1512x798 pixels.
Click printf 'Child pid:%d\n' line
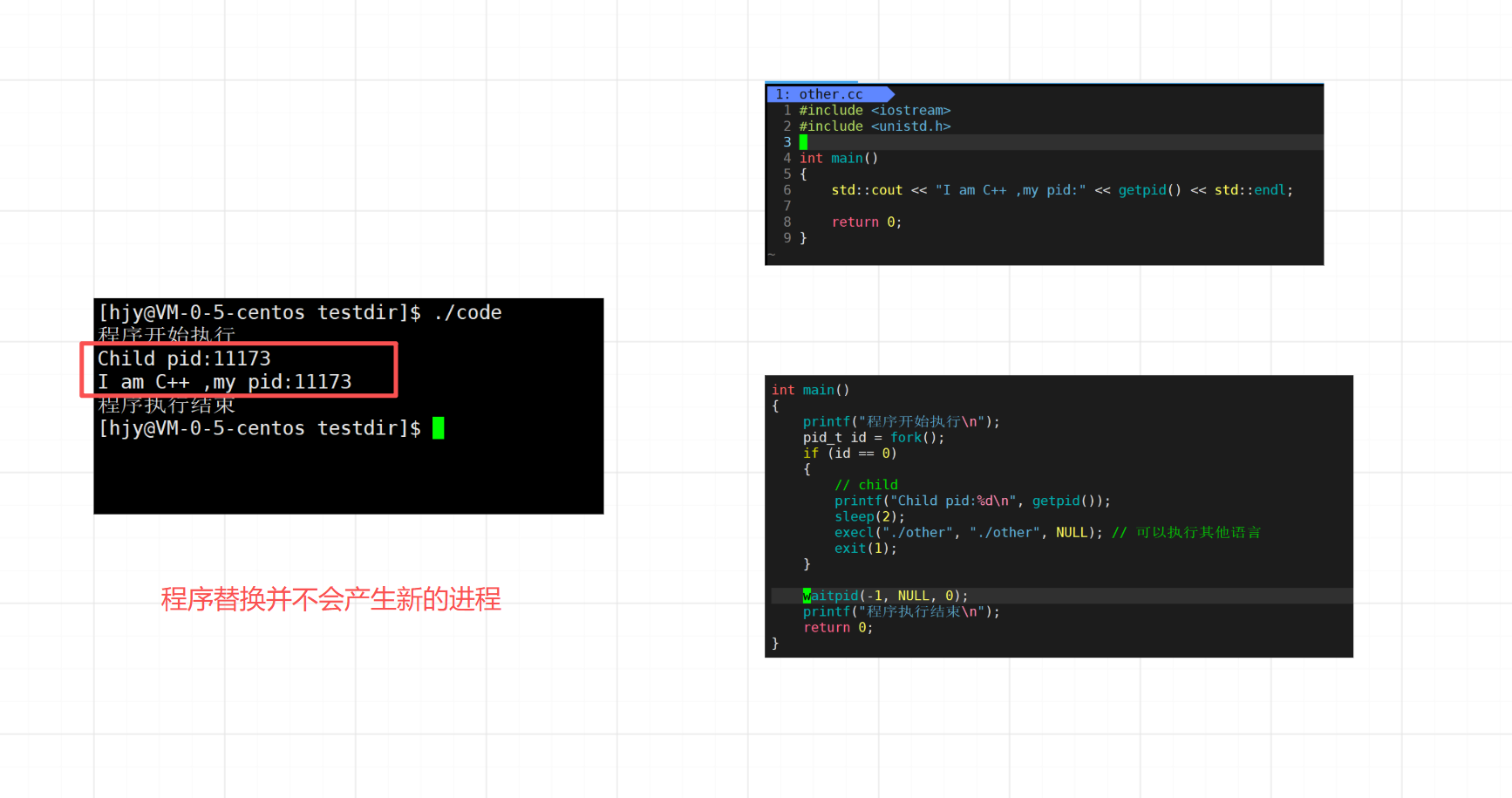click(x=972, y=501)
